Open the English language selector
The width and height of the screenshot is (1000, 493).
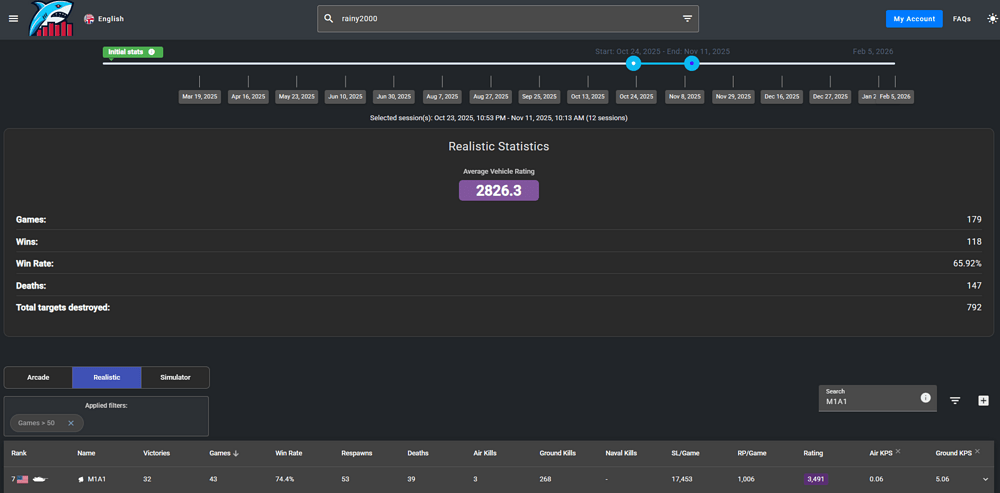104,19
